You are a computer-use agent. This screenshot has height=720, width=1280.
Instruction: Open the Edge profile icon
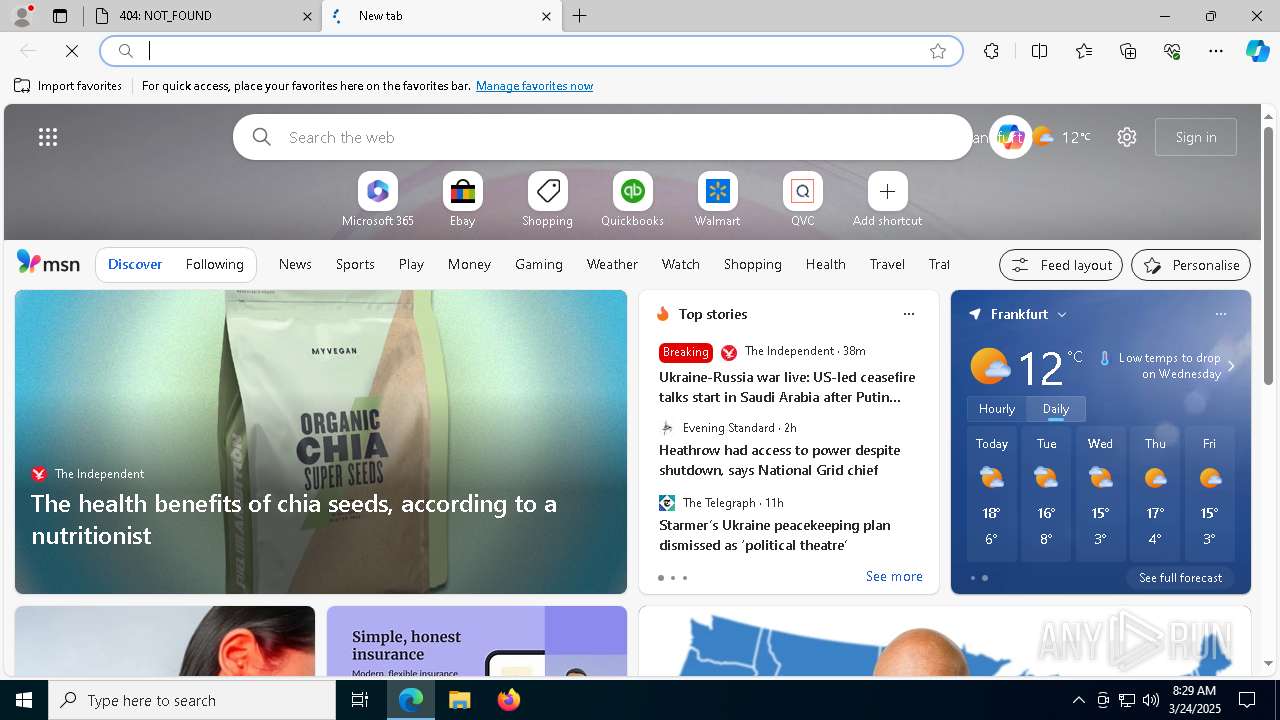tap(21, 16)
